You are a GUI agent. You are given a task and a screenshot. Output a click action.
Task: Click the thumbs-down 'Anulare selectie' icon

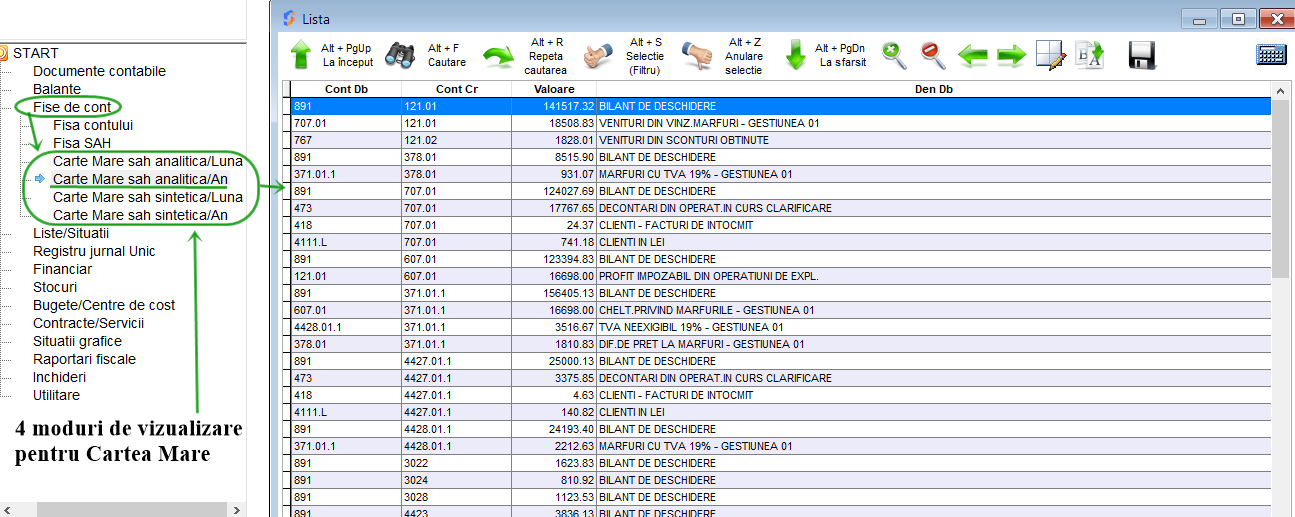pos(697,56)
